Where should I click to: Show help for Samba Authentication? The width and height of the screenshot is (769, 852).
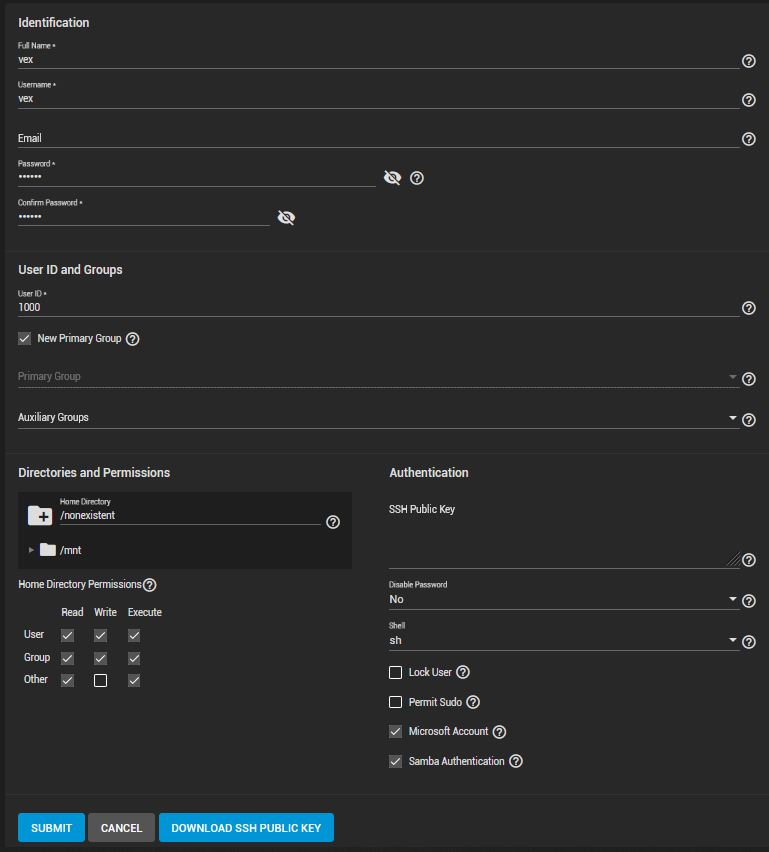(x=515, y=761)
